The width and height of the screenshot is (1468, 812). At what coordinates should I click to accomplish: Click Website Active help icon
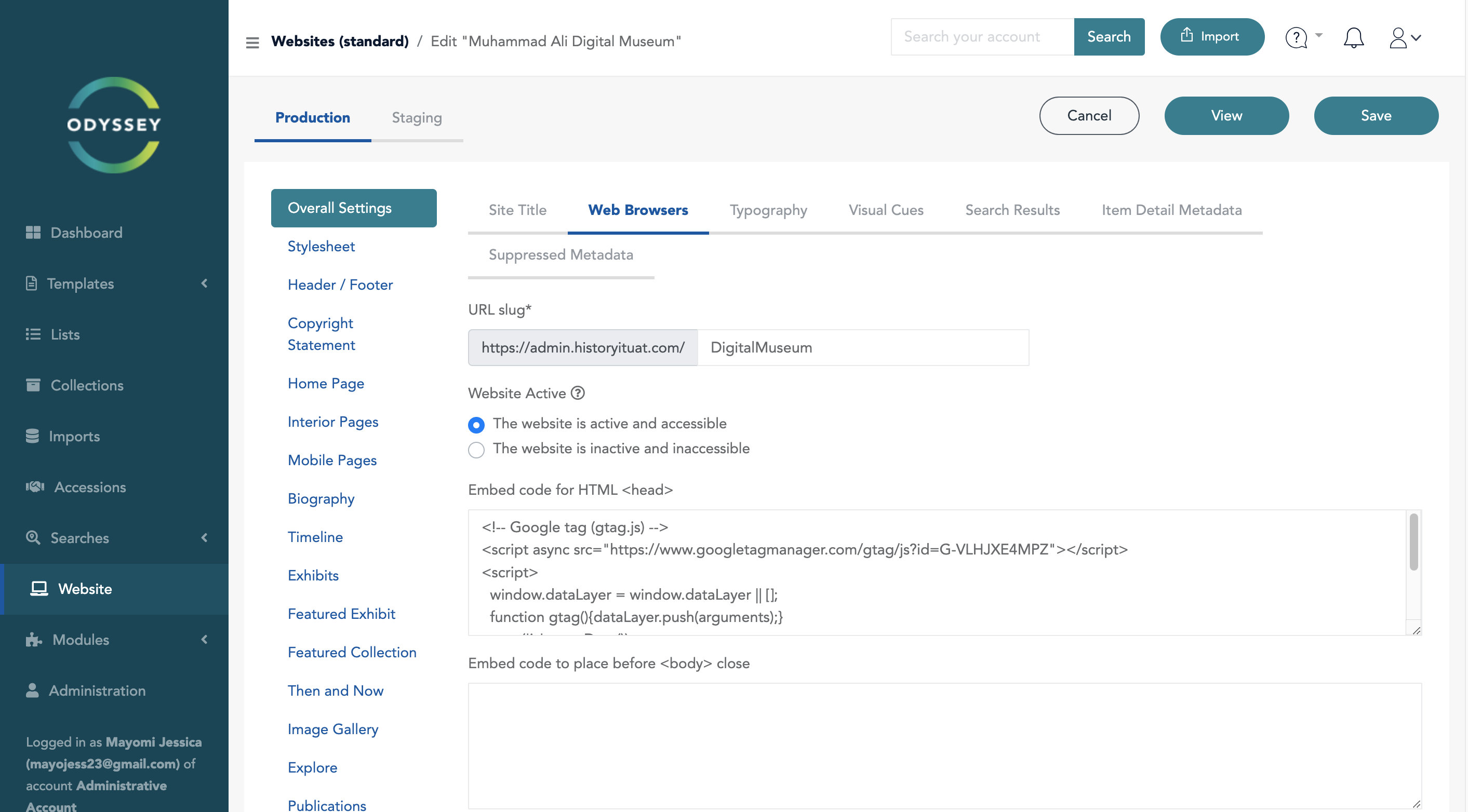(578, 393)
